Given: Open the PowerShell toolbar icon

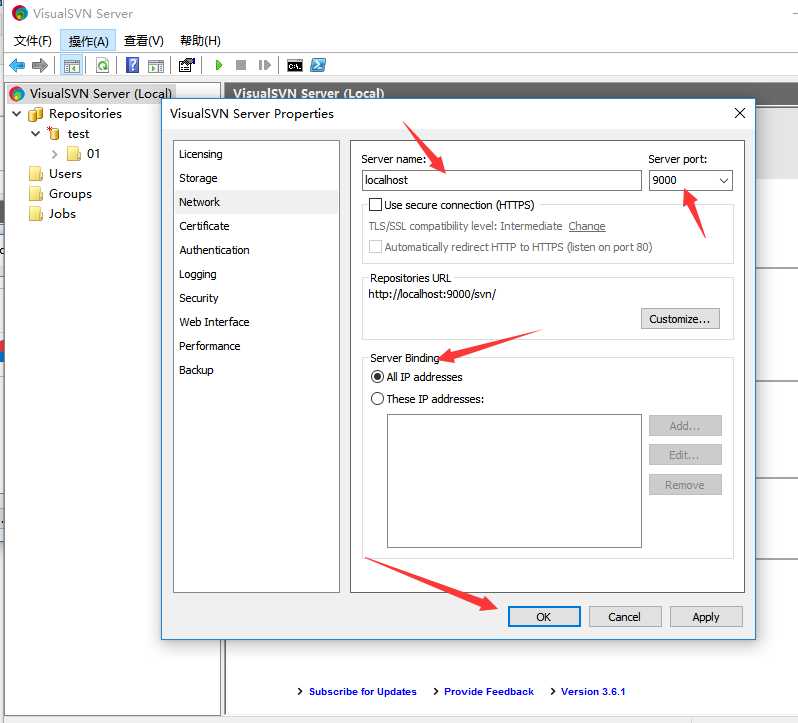Looking at the screenshot, I should (318, 65).
